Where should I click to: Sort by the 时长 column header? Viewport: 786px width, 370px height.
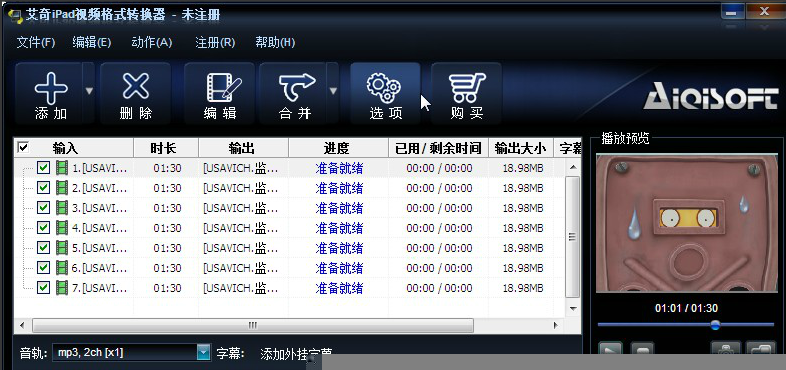[x=166, y=148]
